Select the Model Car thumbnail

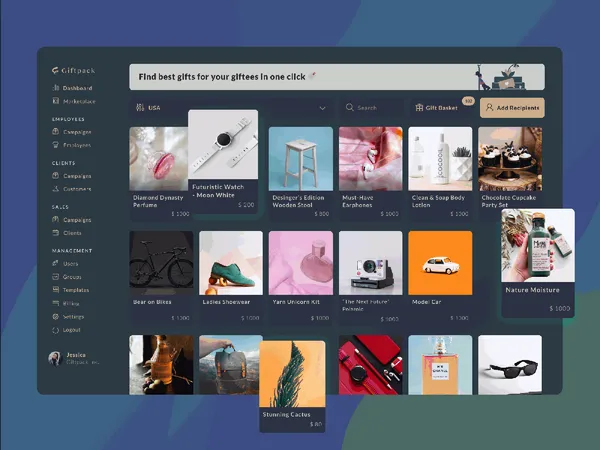[x=440, y=263]
